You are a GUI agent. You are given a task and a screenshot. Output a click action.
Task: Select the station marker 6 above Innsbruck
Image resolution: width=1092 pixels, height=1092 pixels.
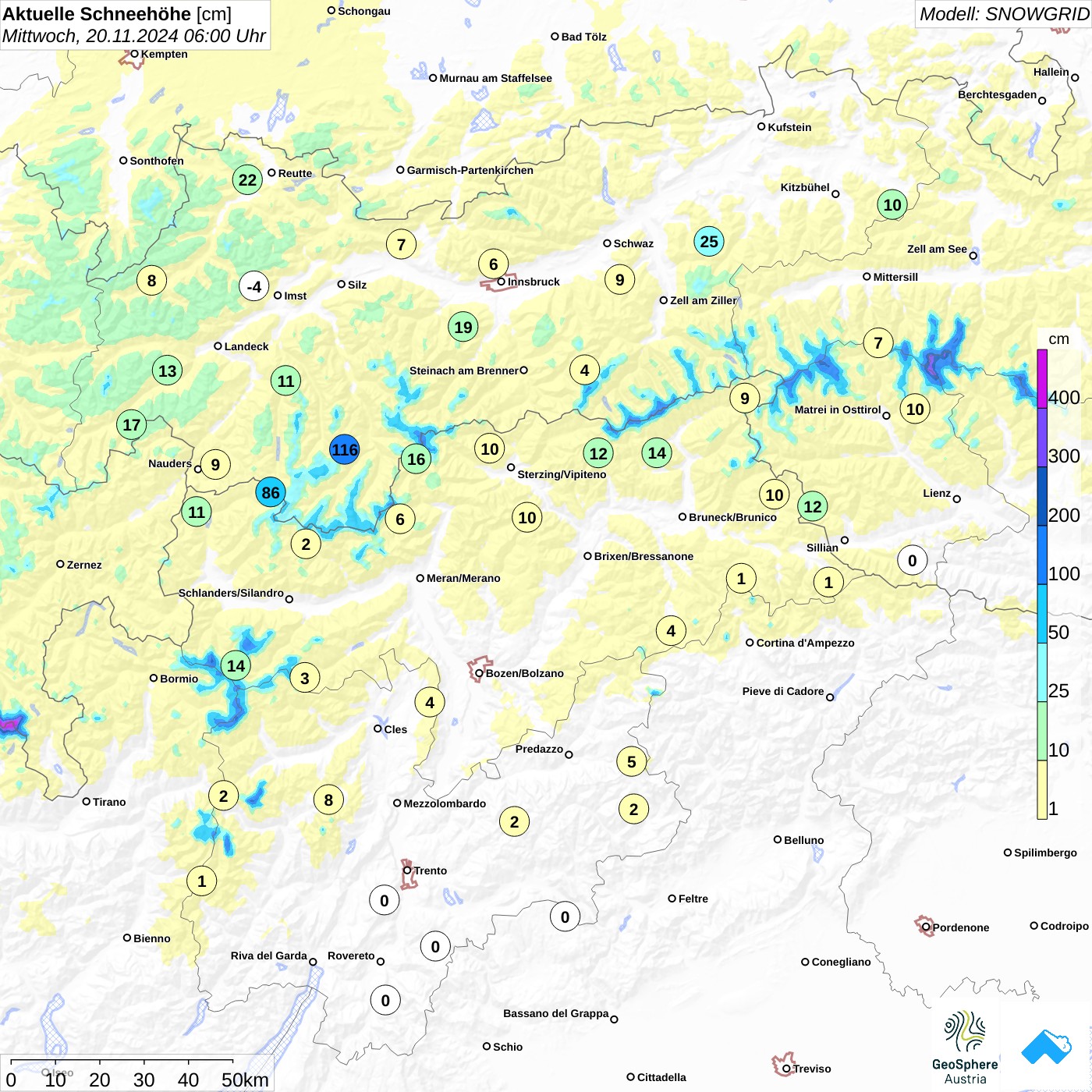tap(494, 264)
